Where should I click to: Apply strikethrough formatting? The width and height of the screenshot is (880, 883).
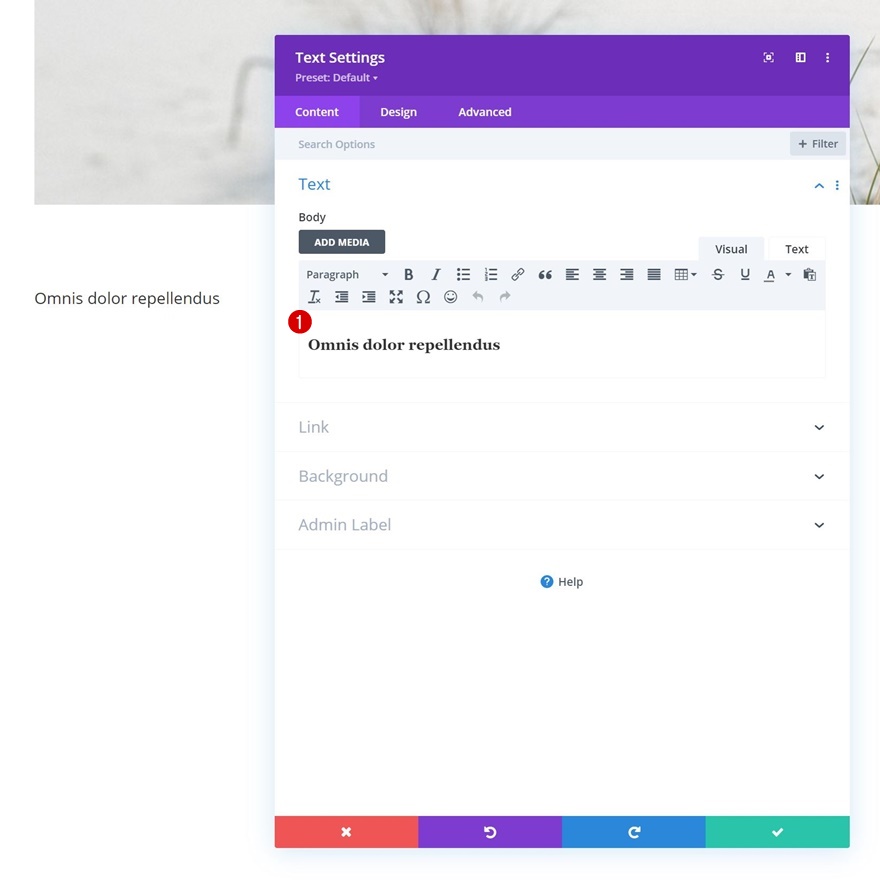tap(718, 275)
